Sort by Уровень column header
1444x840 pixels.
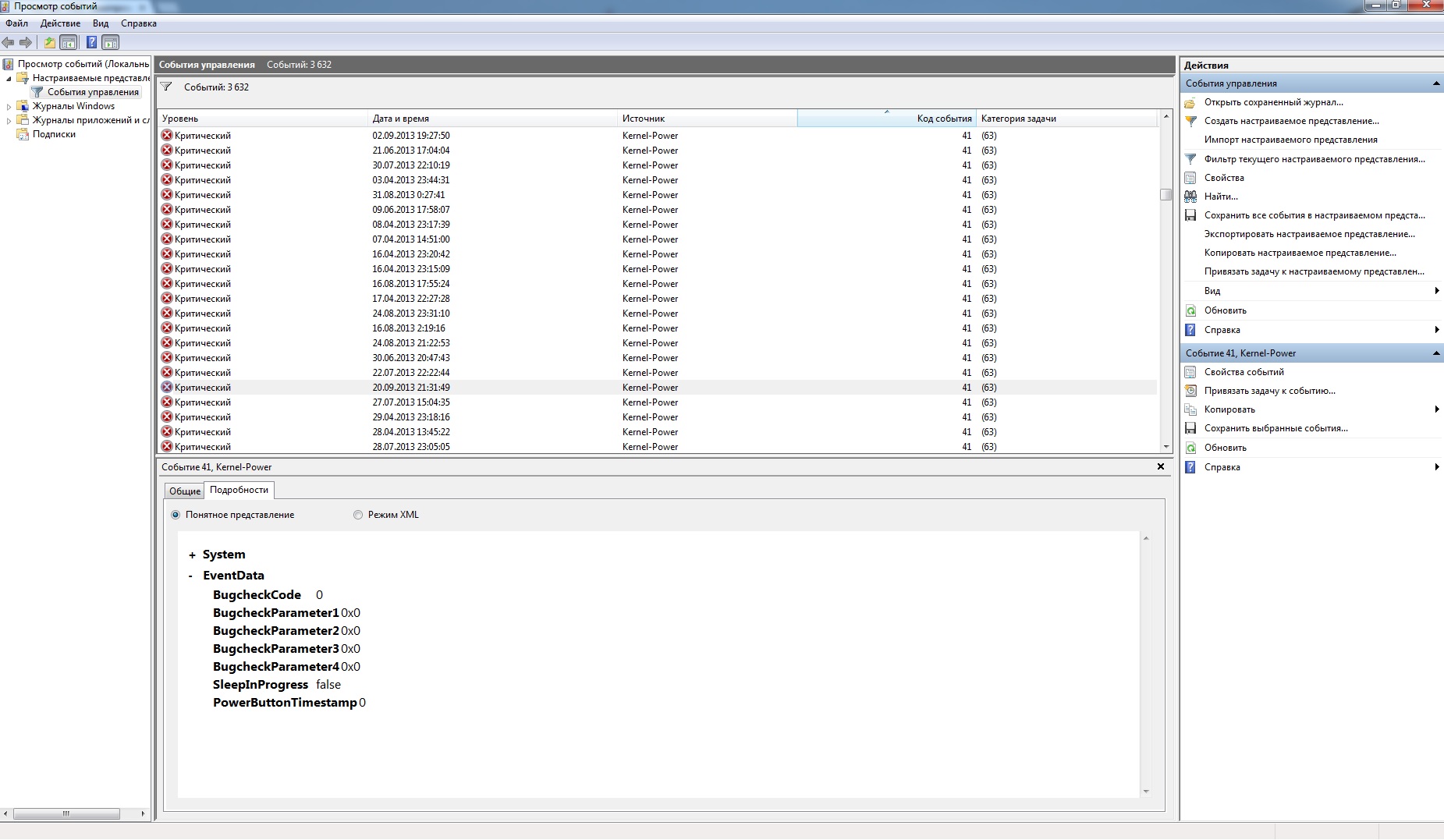263,119
